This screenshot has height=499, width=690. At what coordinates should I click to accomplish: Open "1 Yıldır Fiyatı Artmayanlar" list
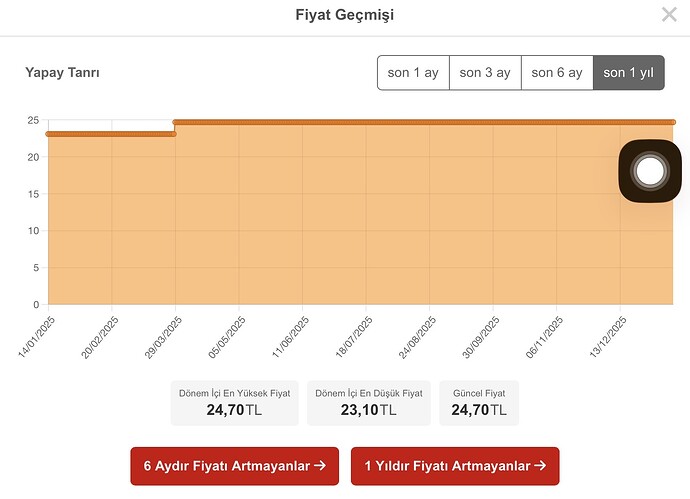click(454, 466)
